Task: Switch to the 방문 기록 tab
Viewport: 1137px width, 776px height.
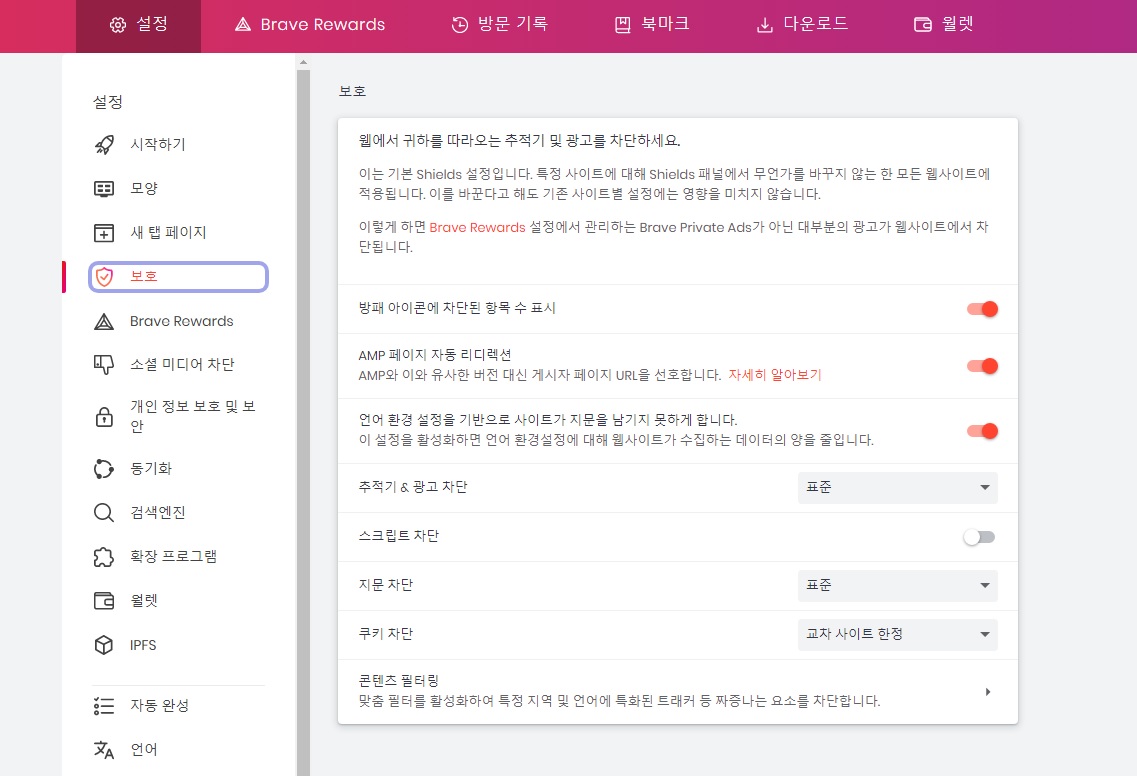Action: point(499,25)
